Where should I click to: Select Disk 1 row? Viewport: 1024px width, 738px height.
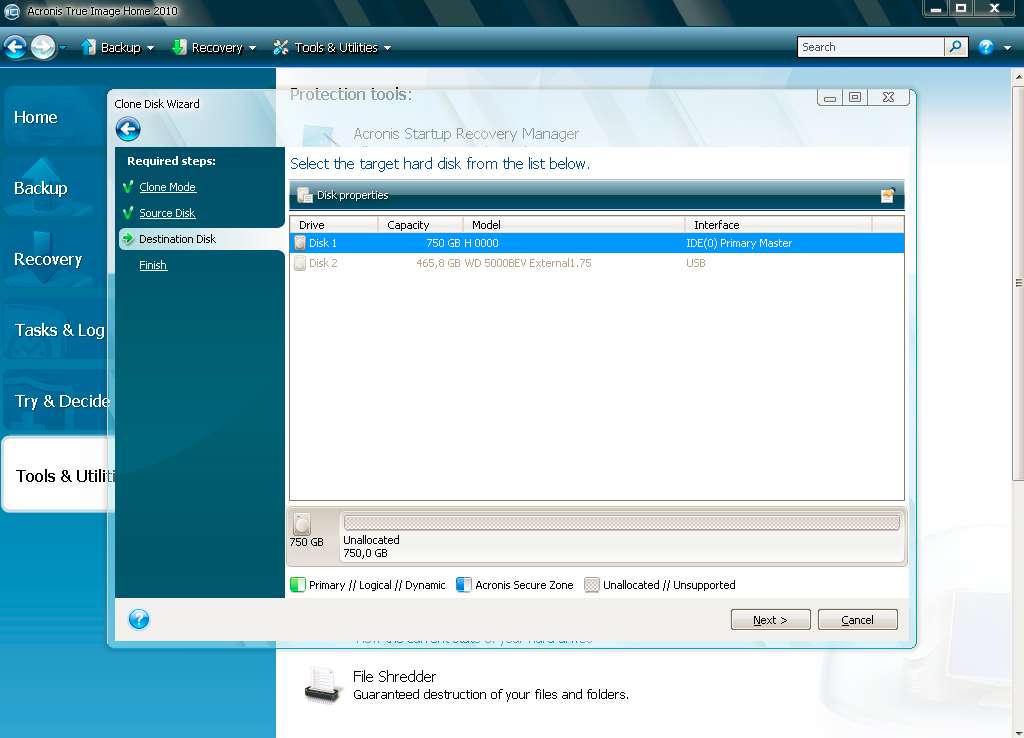(x=597, y=243)
